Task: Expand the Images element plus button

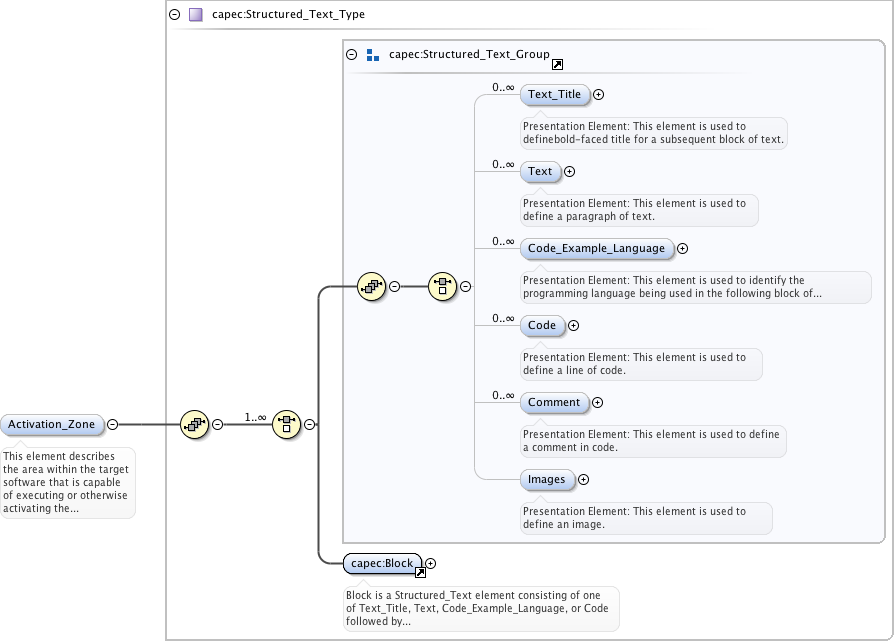Action: click(584, 480)
